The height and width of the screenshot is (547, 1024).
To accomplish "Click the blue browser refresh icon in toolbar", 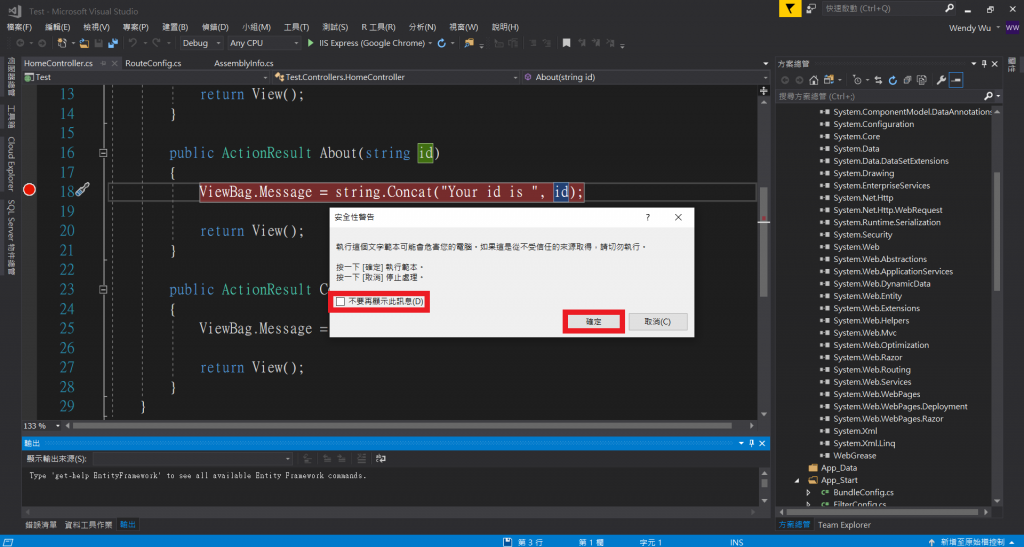I will coord(442,43).
